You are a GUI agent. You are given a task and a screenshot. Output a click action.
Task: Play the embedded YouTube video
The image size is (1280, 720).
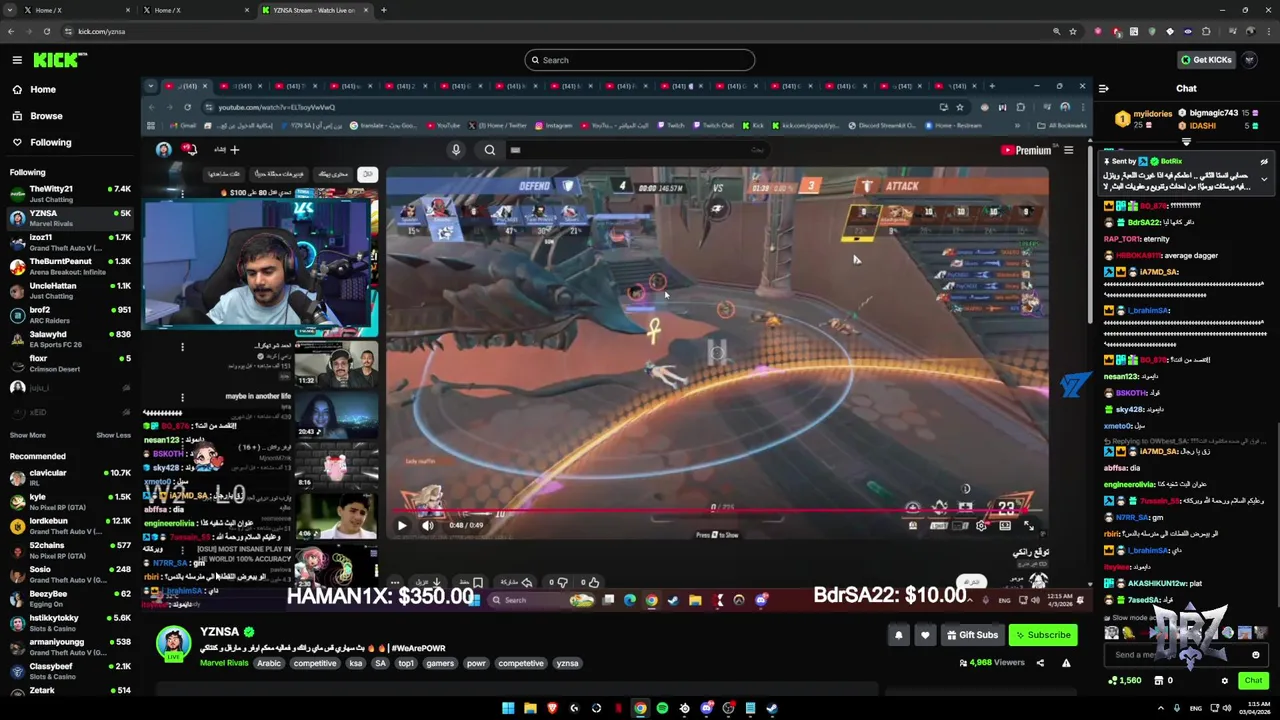coord(402,525)
